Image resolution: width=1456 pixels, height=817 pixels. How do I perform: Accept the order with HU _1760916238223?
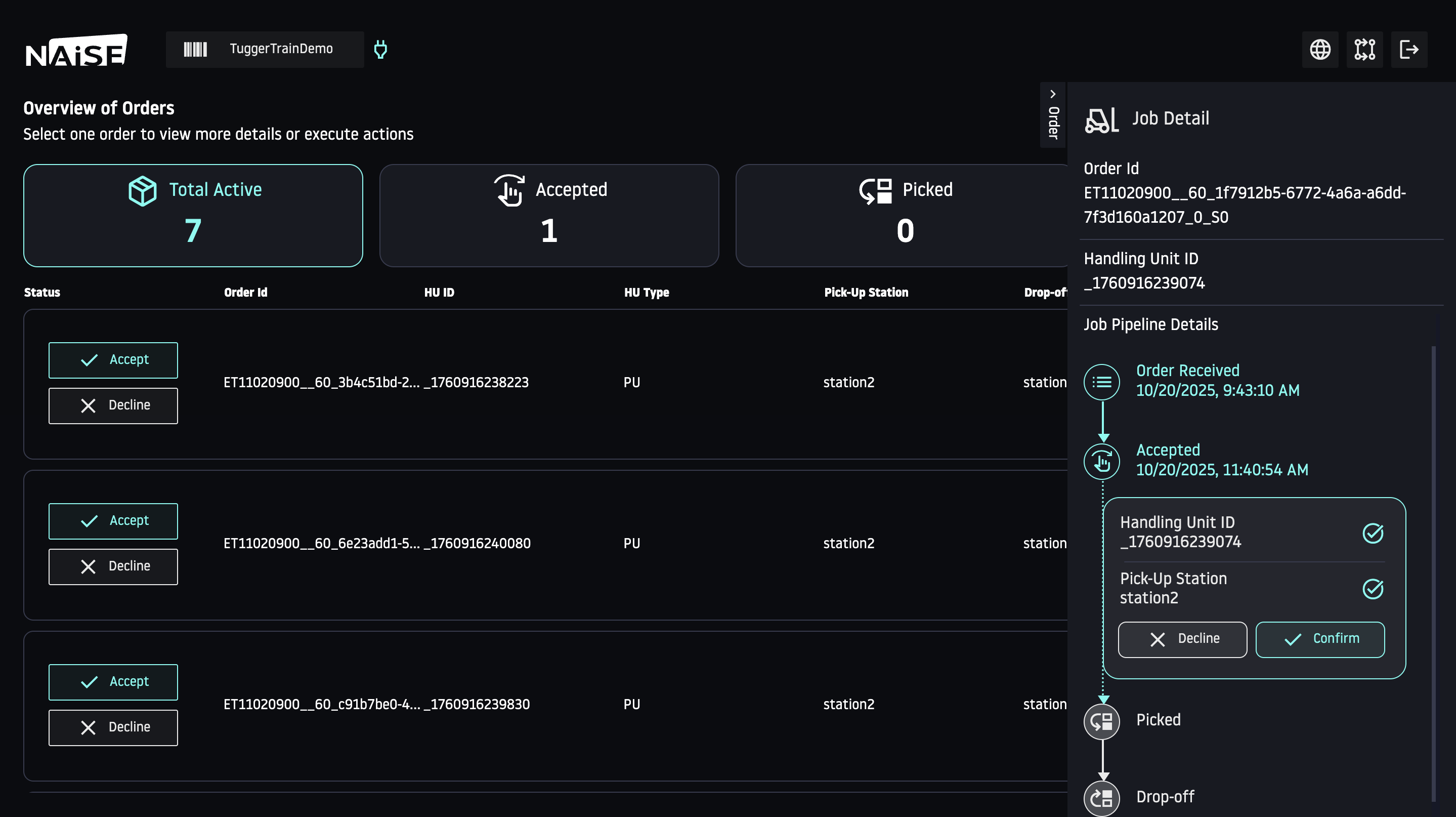click(x=113, y=360)
